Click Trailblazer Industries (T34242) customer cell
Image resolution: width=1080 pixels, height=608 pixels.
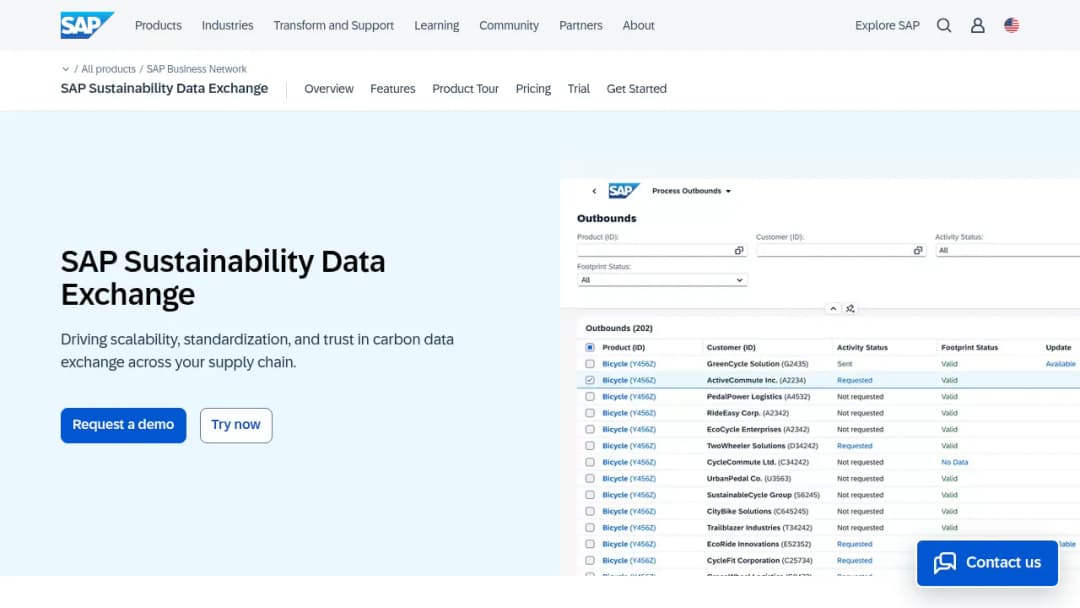759,528
